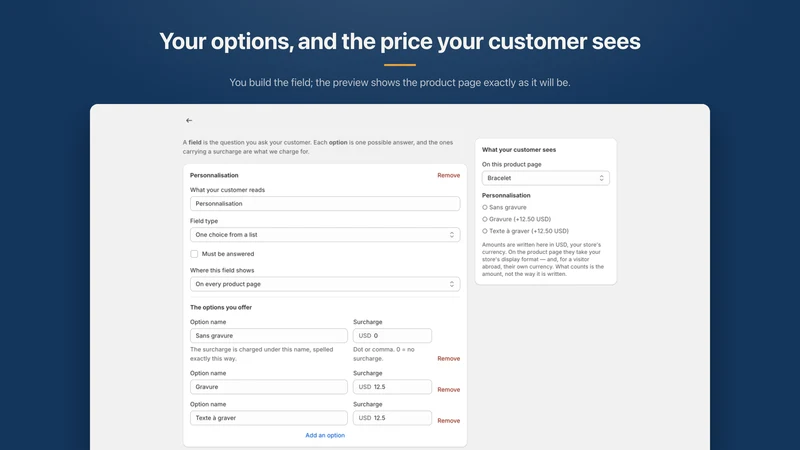Click the back arrow icon
The height and width of the screenshot is (450, 800).
[x=189, y=120]
